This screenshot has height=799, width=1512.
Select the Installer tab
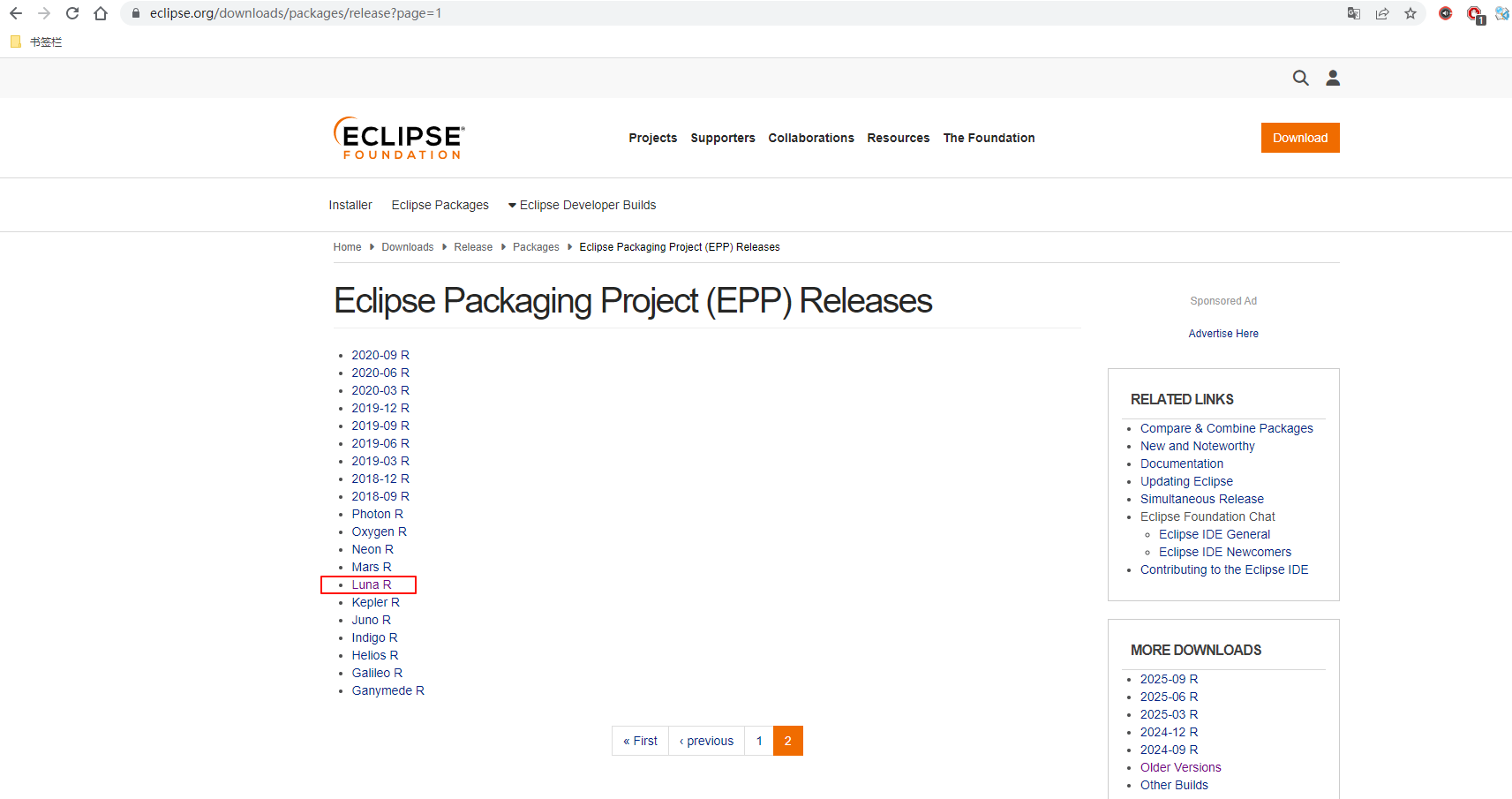350,205
